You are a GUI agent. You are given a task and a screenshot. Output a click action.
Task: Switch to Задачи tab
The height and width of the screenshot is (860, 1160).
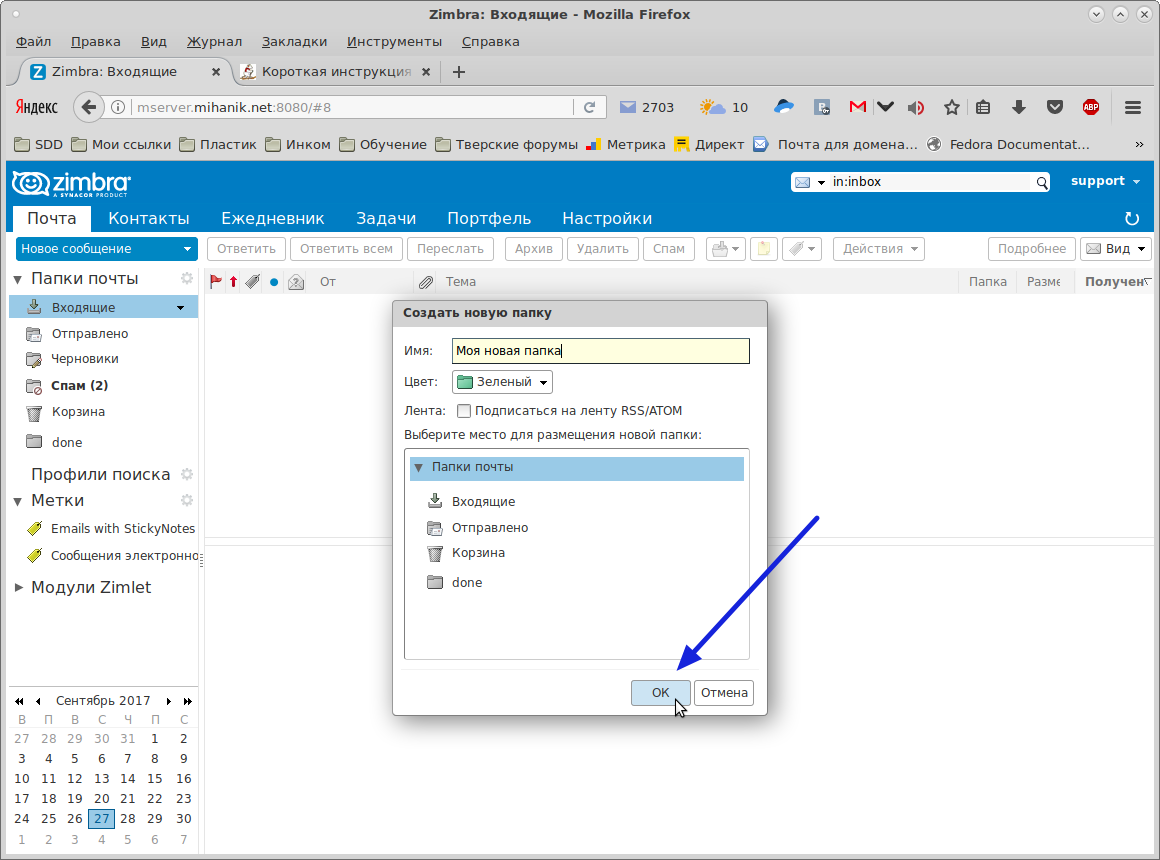[386, 218]
